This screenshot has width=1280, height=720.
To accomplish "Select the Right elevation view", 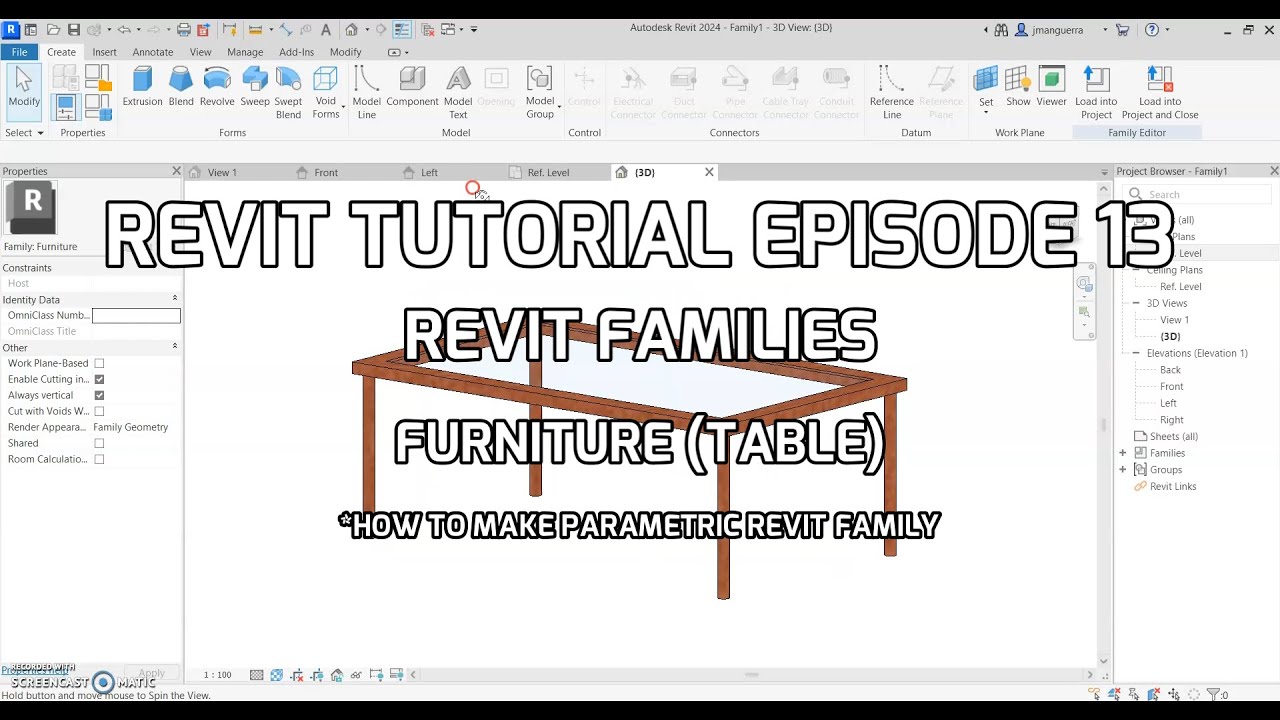I will 1171,420.
